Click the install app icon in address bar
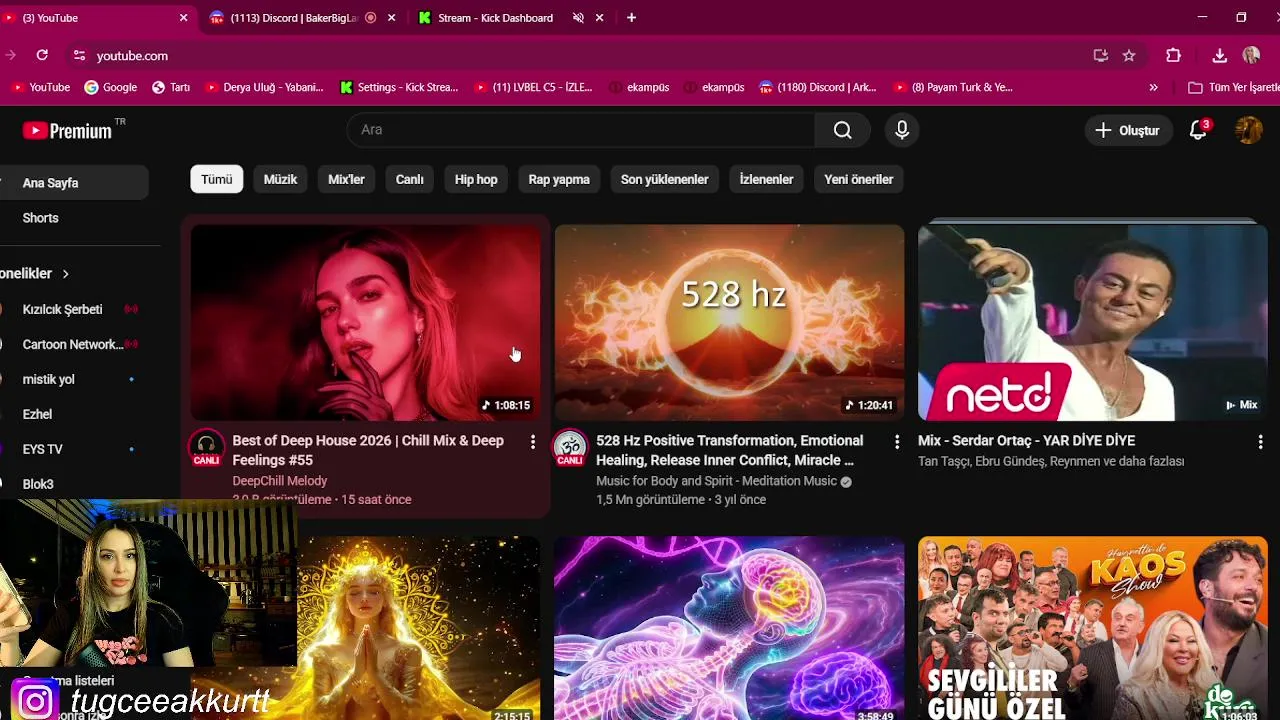 (x=1101, y=56)
